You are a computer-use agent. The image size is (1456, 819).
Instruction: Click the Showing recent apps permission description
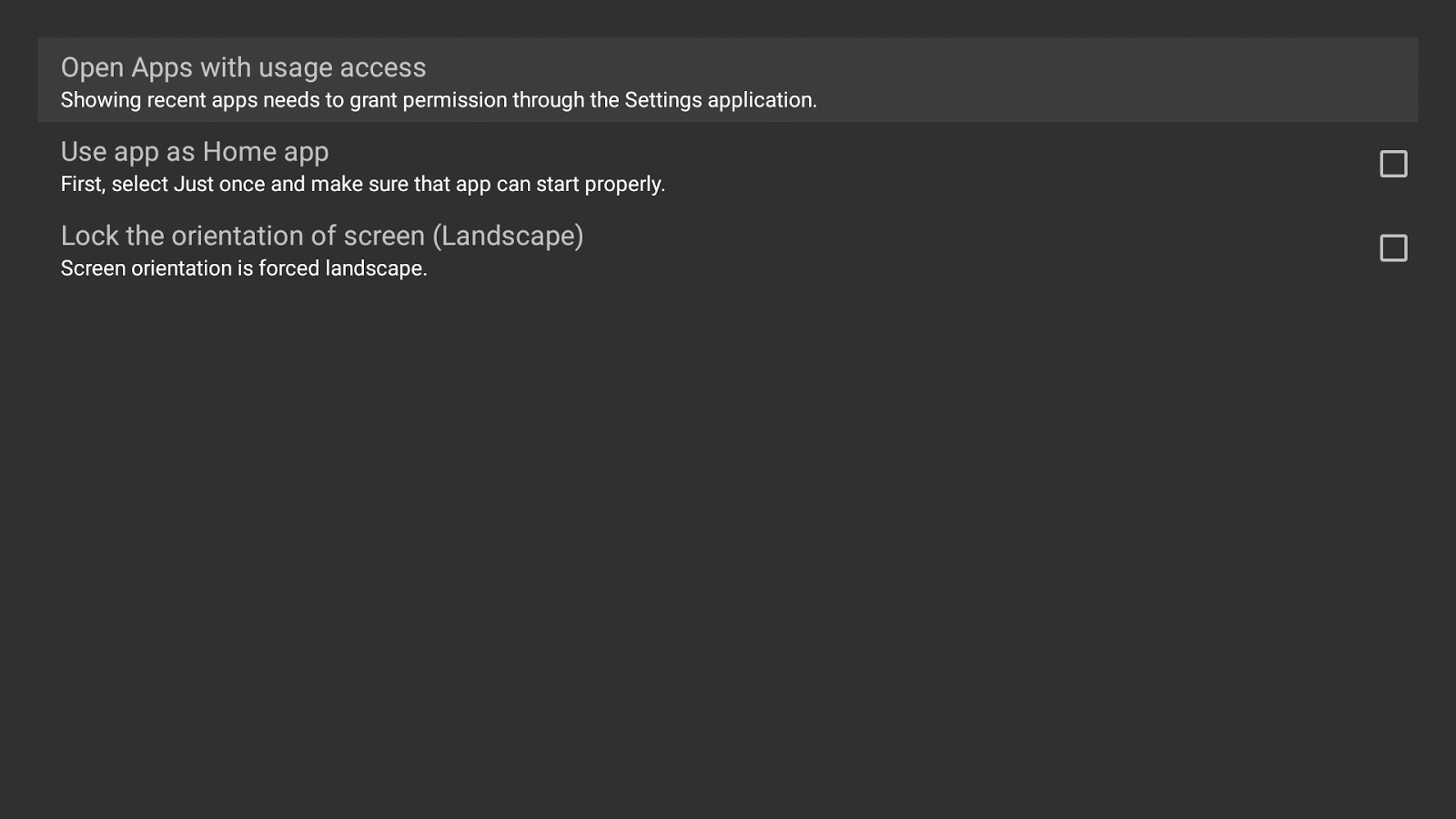(x=438, y=100)
